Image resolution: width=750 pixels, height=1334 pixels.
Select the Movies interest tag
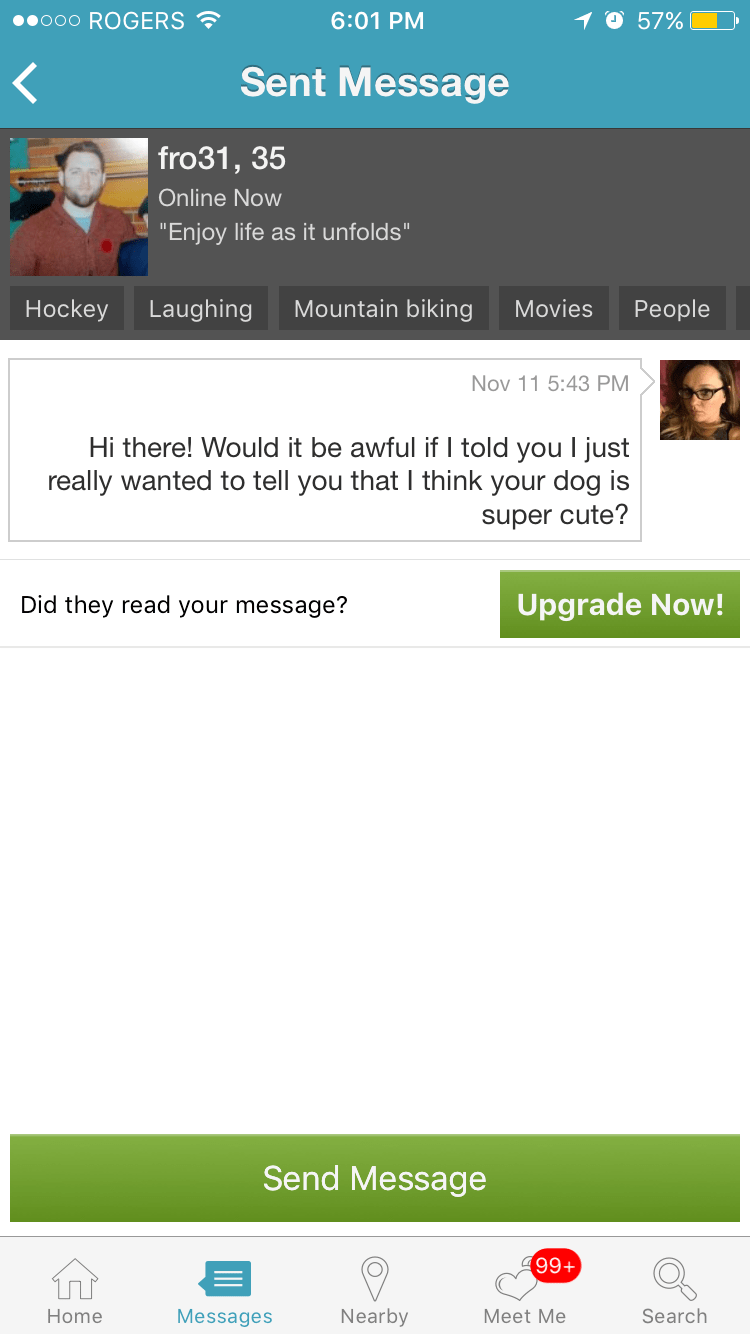tap(554, 309)
